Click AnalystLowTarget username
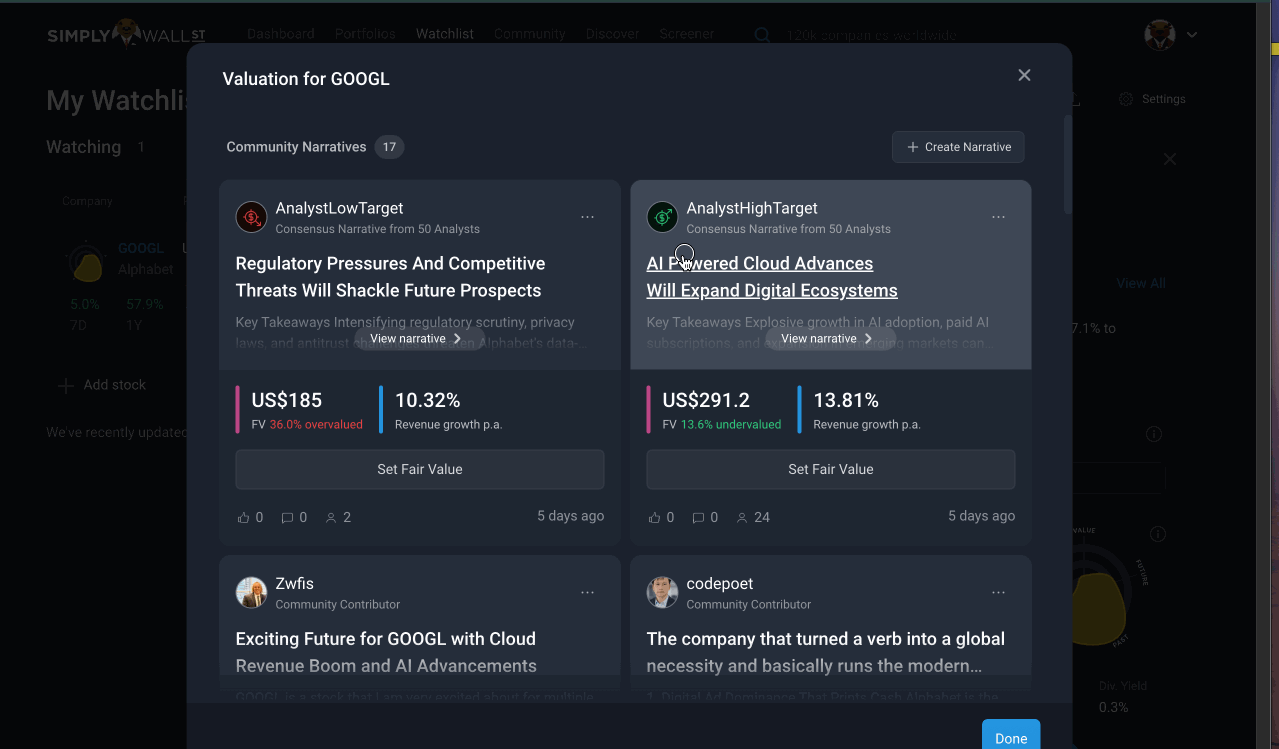This screenshot has height=749, width=1279. [340, 208]
